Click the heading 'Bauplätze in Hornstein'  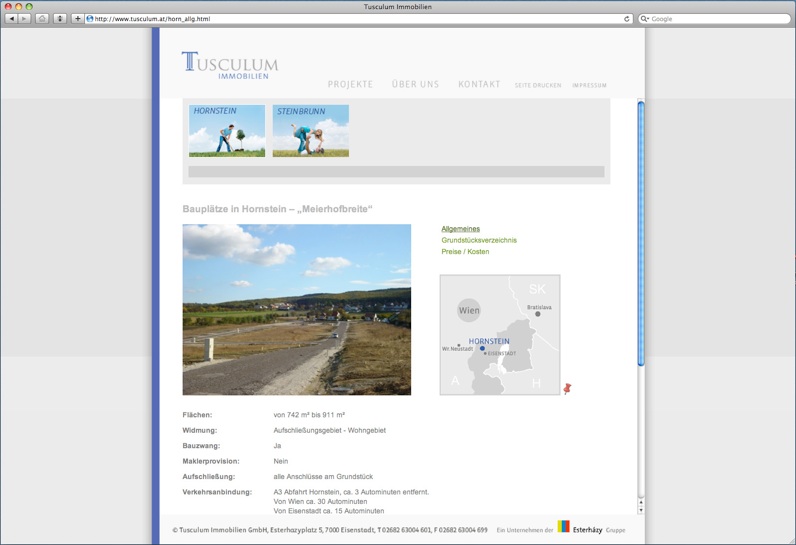point(278,209)
